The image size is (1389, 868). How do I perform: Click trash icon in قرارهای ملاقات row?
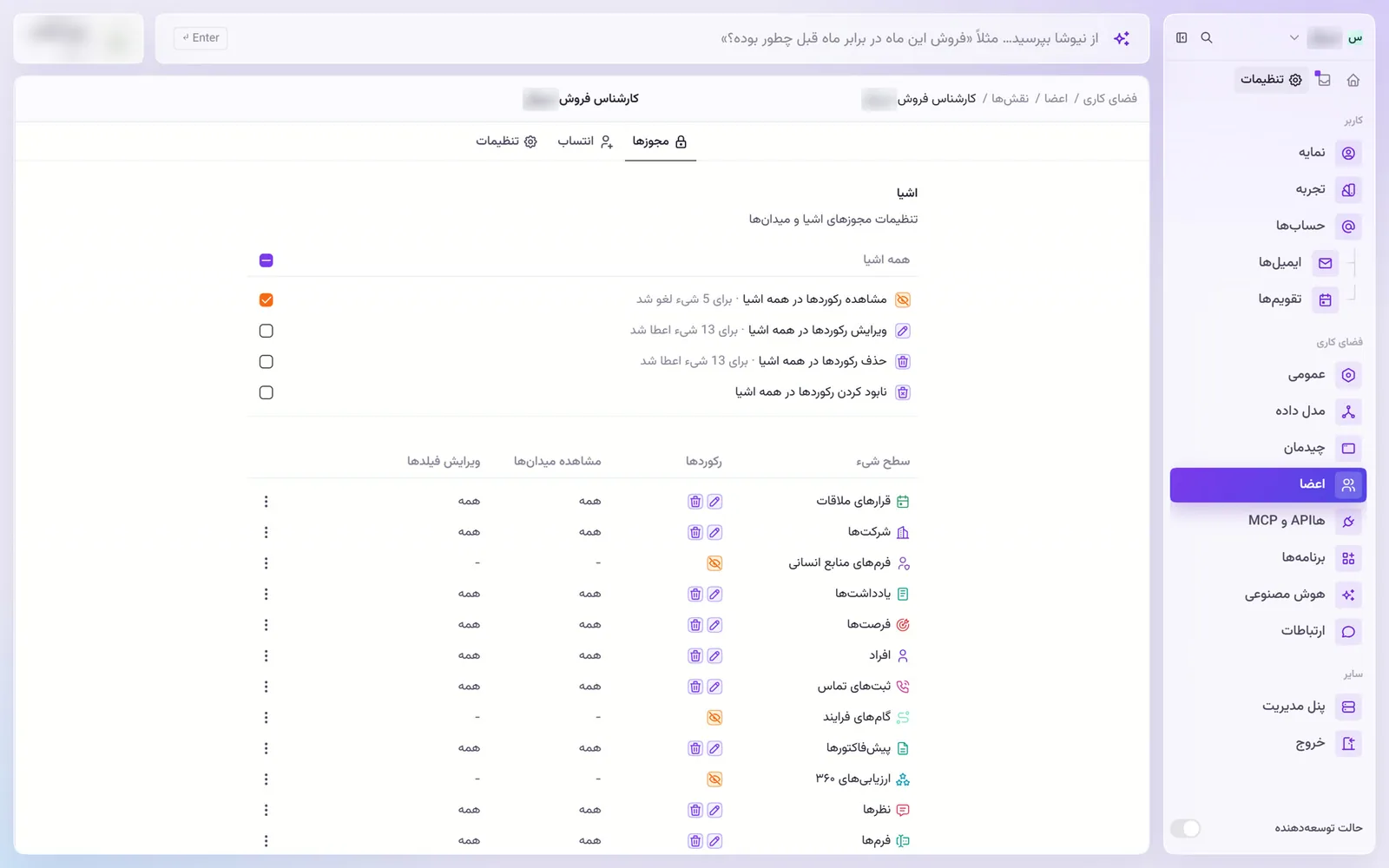coord(695,502)
